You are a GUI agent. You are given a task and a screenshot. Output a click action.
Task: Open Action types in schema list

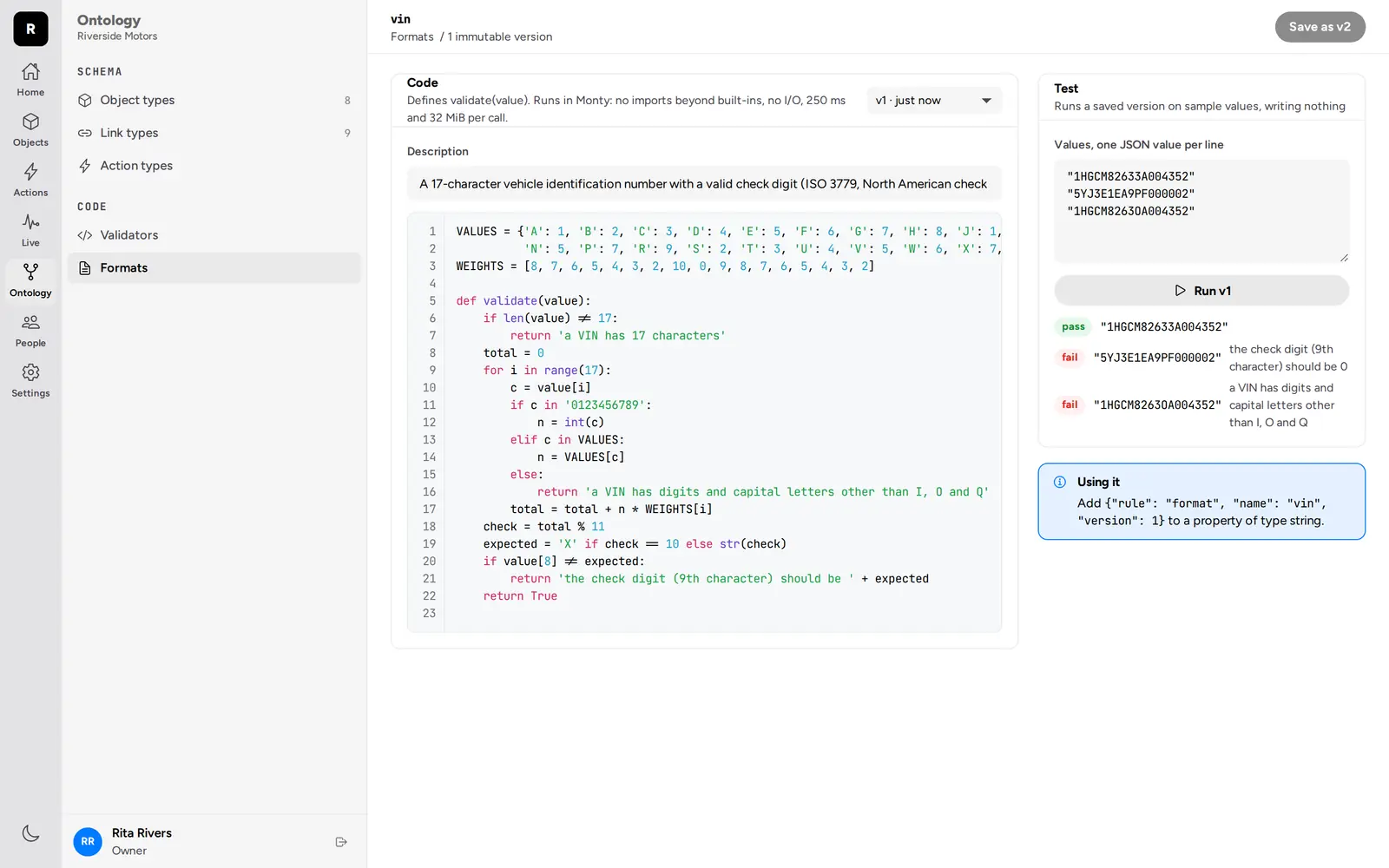(x=214, y=166)
